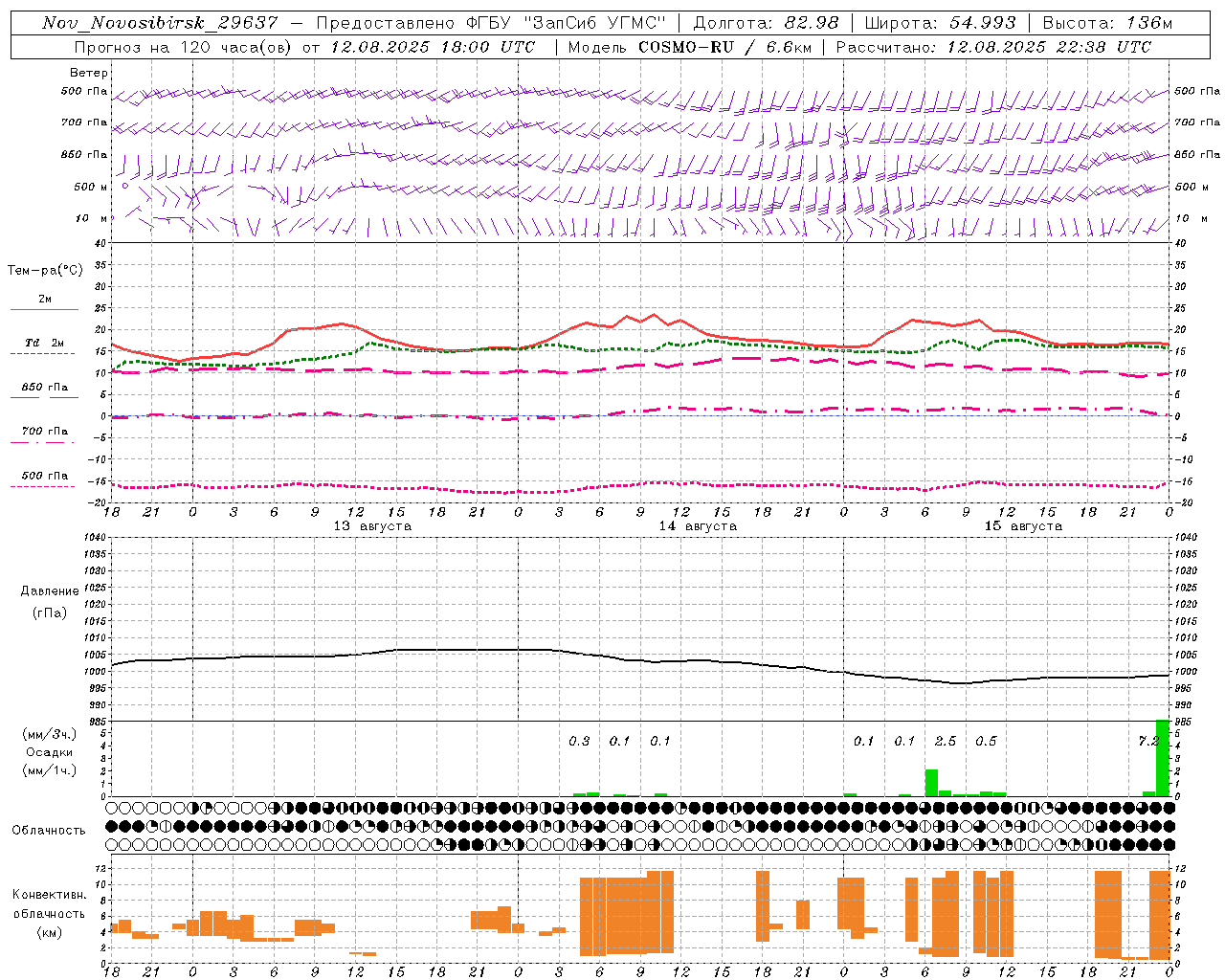Click the 7.2 precipitation amount value

(1148, 742)
